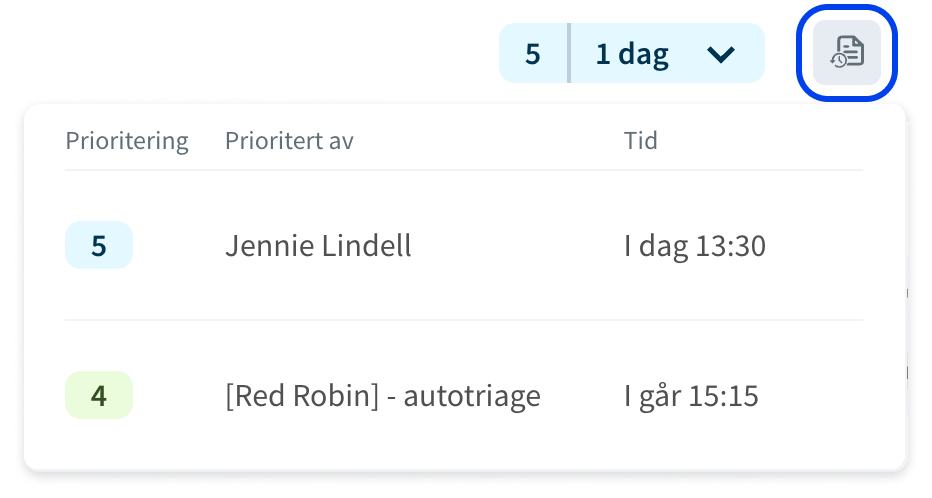
Task: Open the priority history log icon
Action: tap(846, 53)
